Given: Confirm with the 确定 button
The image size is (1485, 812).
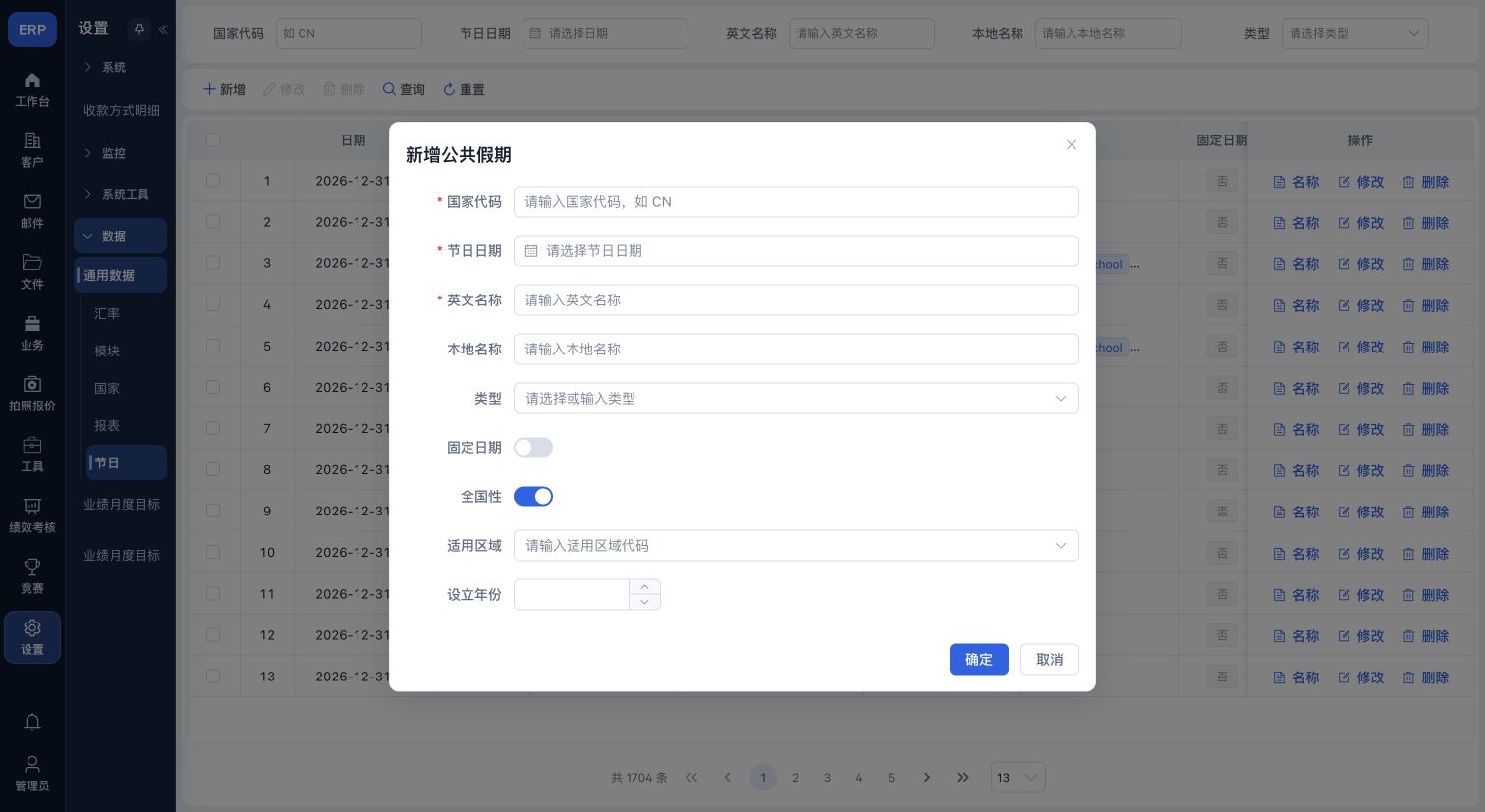Looking at the screenshot, I should click(979, 660).
